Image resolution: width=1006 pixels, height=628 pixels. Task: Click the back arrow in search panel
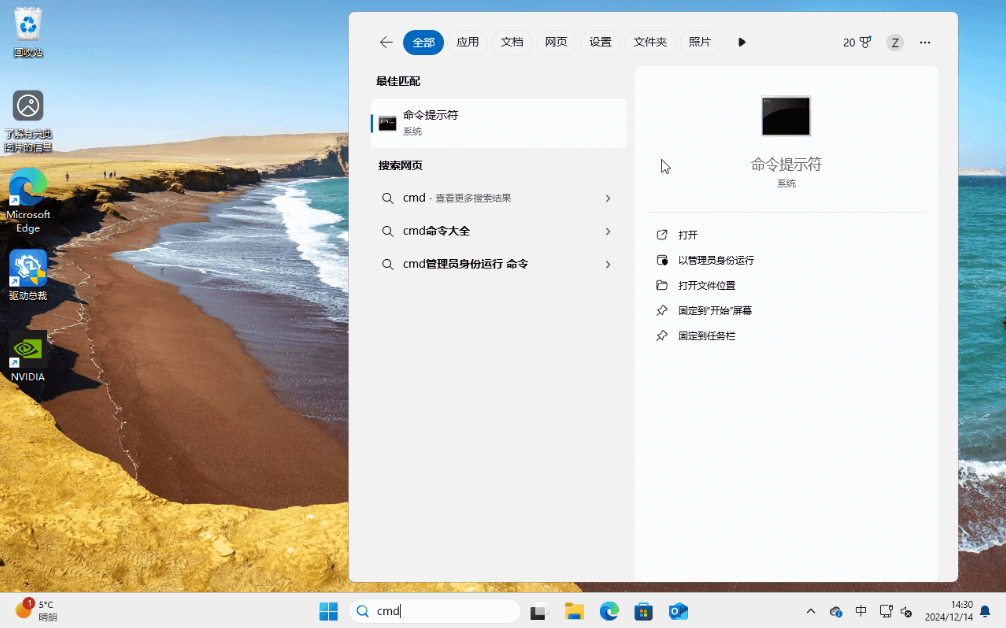386,42
